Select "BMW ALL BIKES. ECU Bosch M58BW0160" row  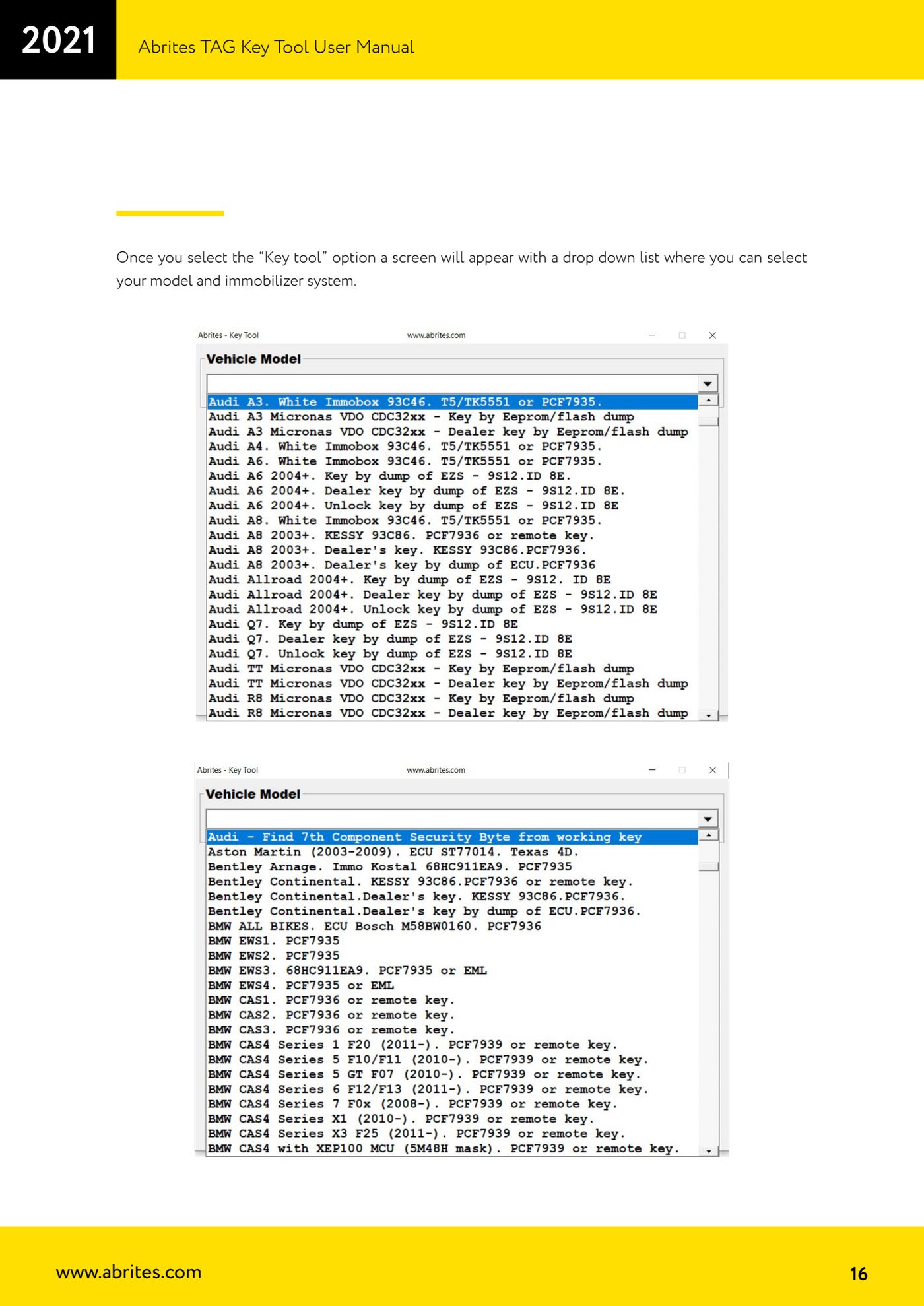(453, 926)
